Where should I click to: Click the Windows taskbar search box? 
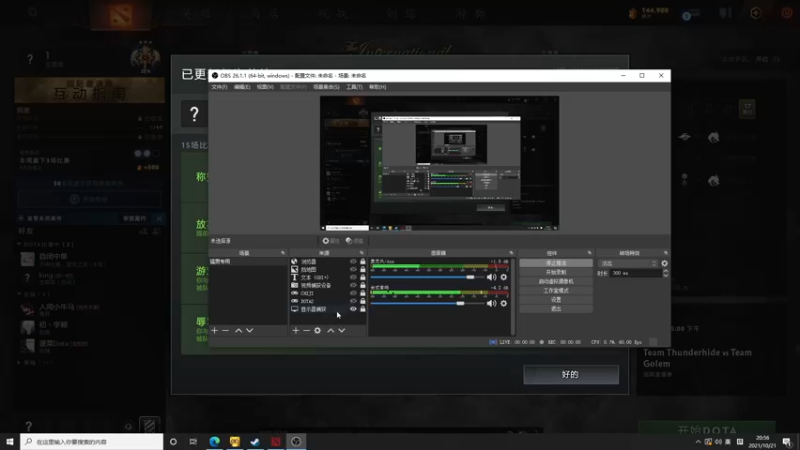pyautogui.click(x=92, y=441)
